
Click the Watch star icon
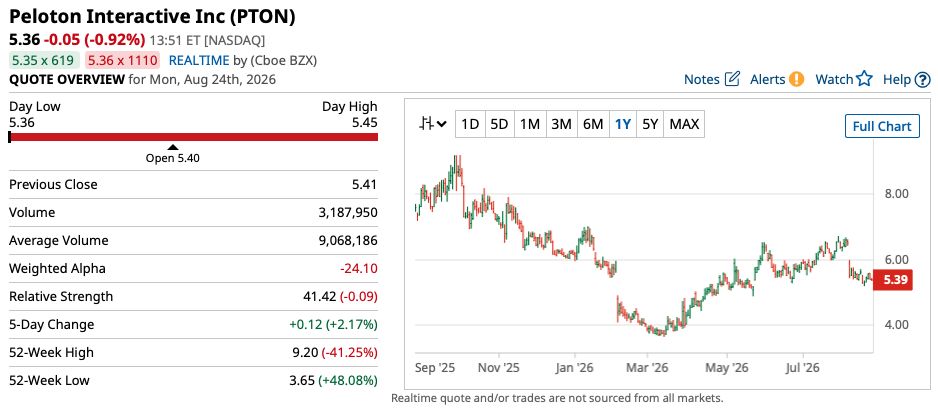coord(864,79)
